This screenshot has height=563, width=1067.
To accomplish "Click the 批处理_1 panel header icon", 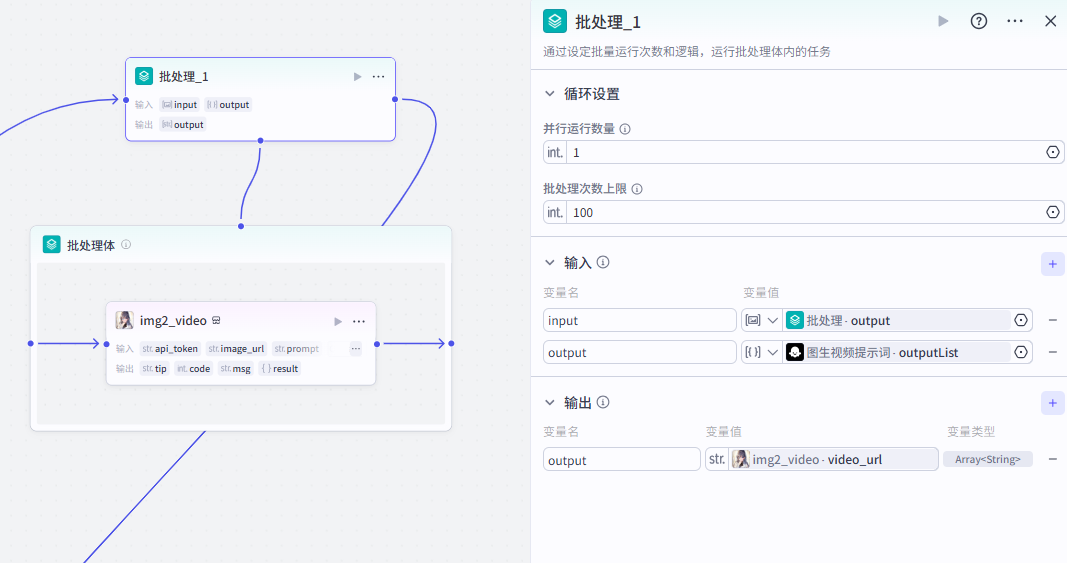I will (555, 21).
